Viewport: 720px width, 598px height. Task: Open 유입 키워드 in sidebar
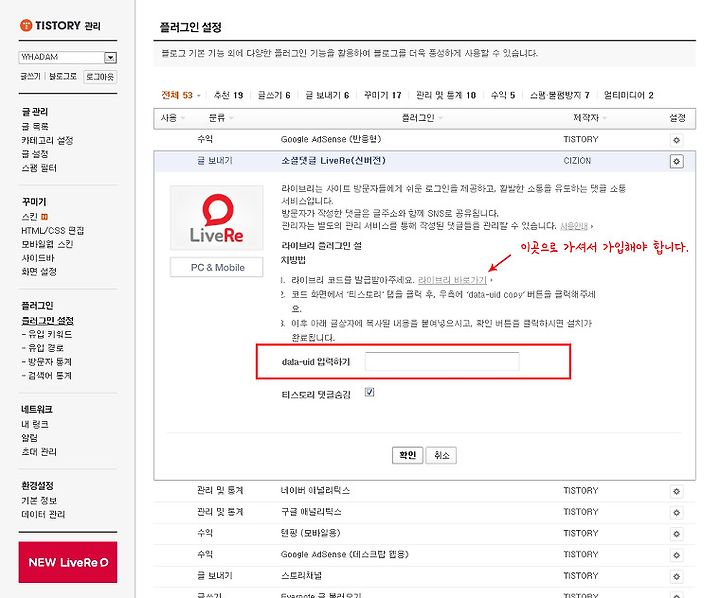50,334
